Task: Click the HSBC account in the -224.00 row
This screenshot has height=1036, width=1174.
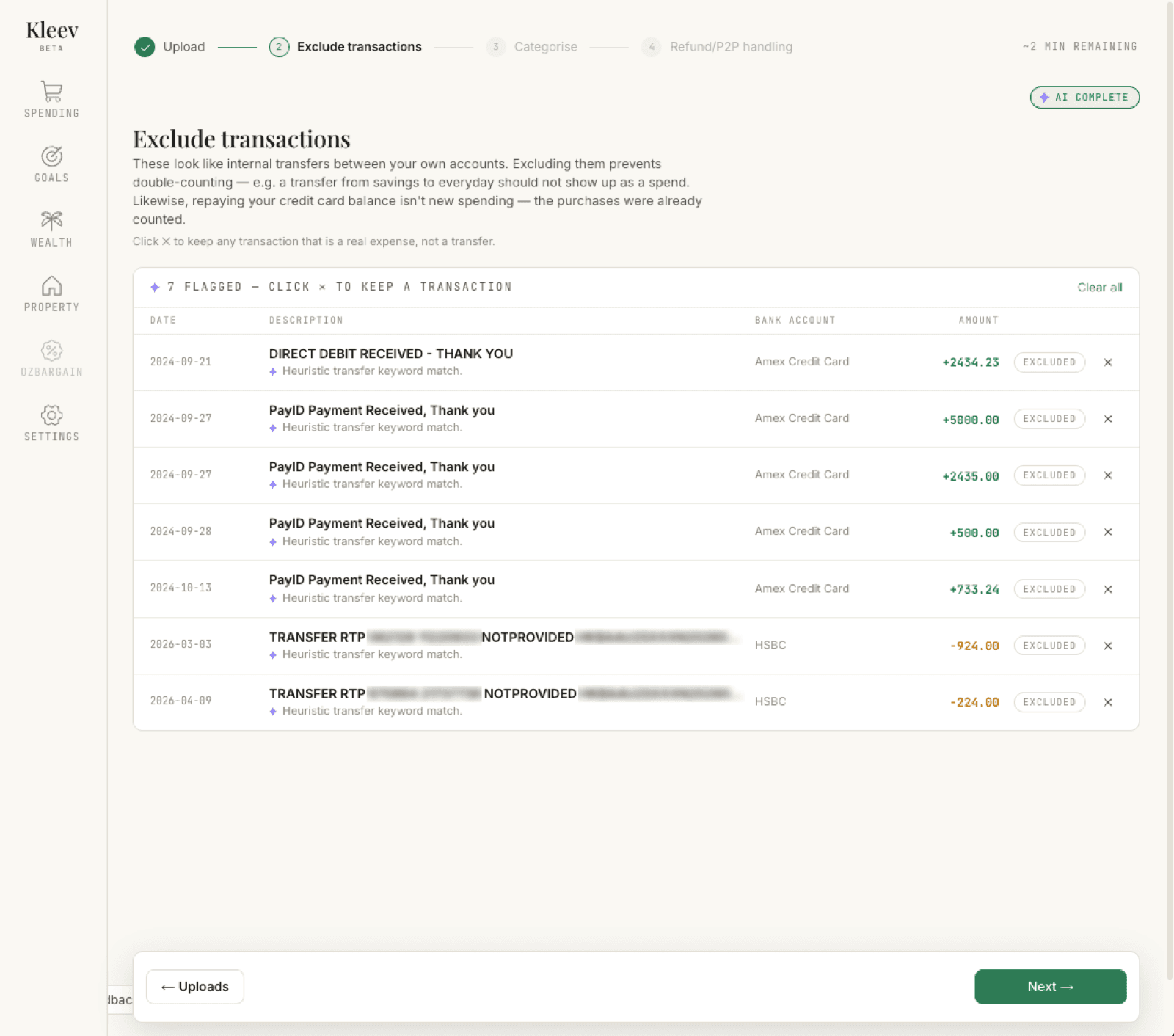Action: coord(770,701)
